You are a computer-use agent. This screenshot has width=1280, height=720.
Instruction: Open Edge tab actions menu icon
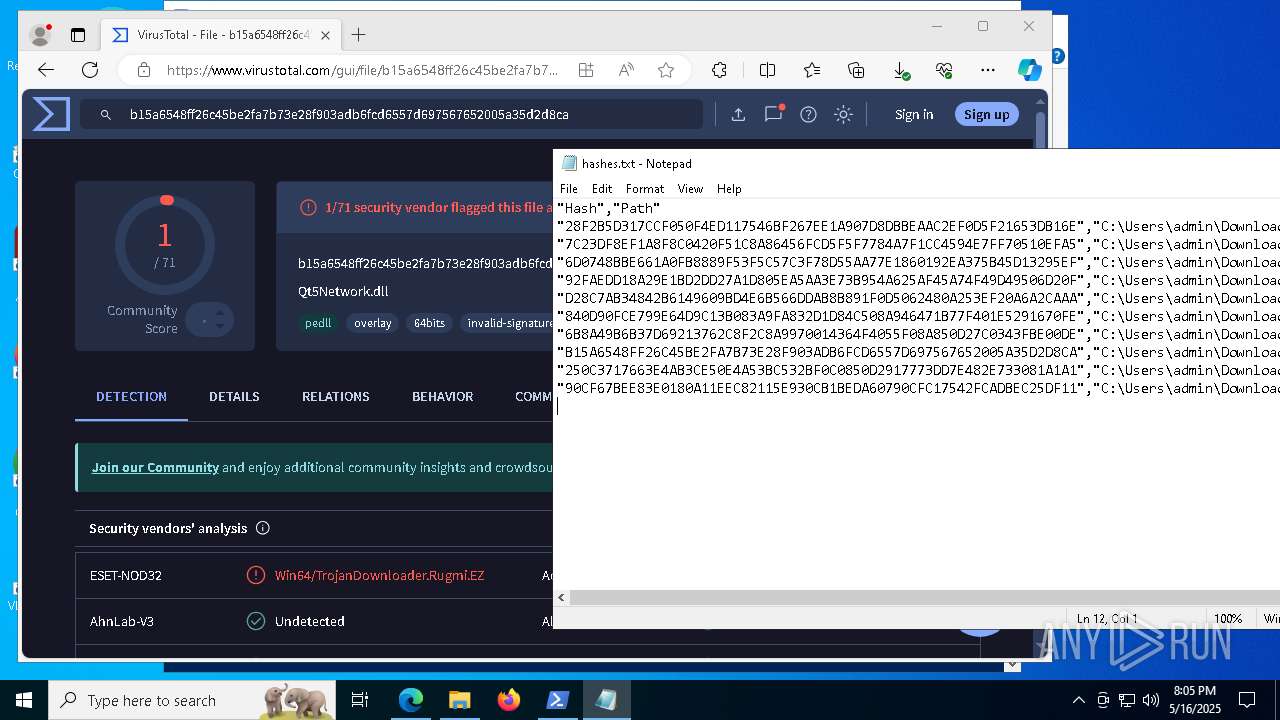78,35
